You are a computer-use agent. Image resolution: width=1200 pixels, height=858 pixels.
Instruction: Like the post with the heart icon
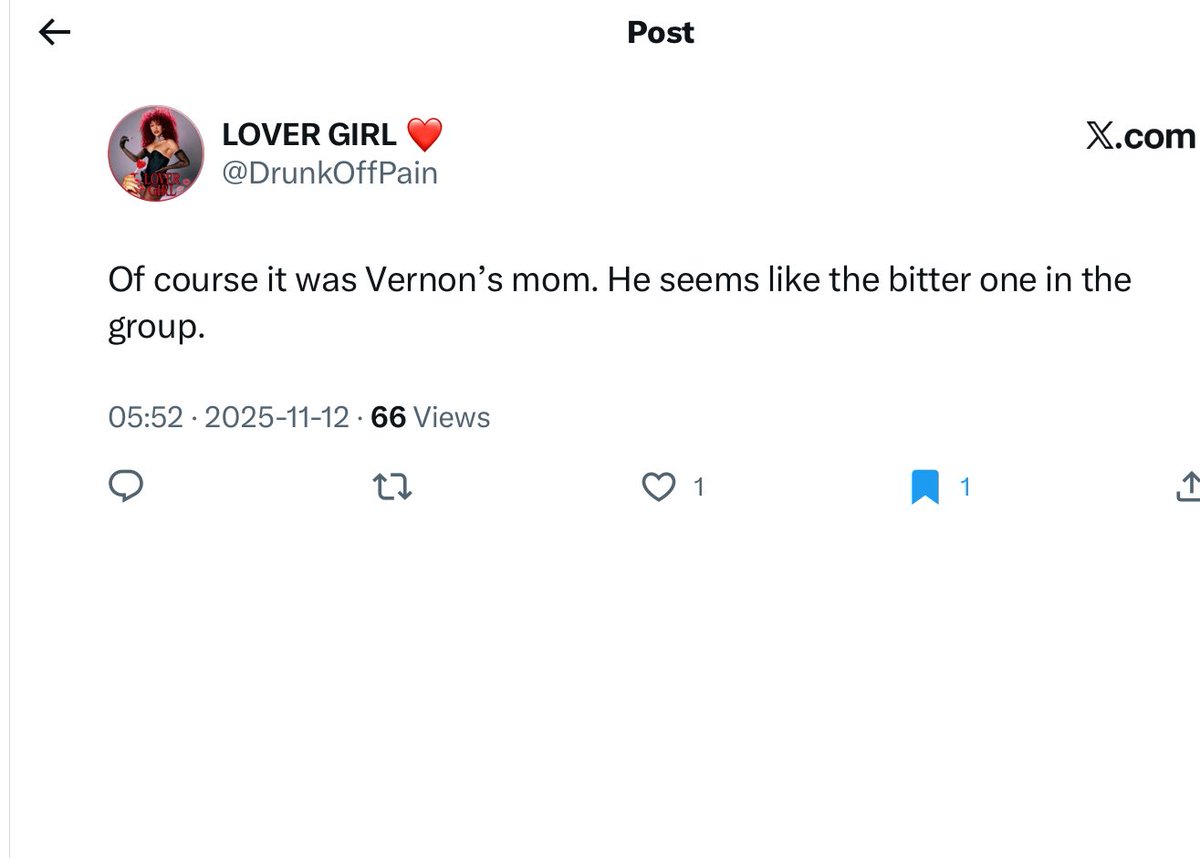[x=658, y=488]
